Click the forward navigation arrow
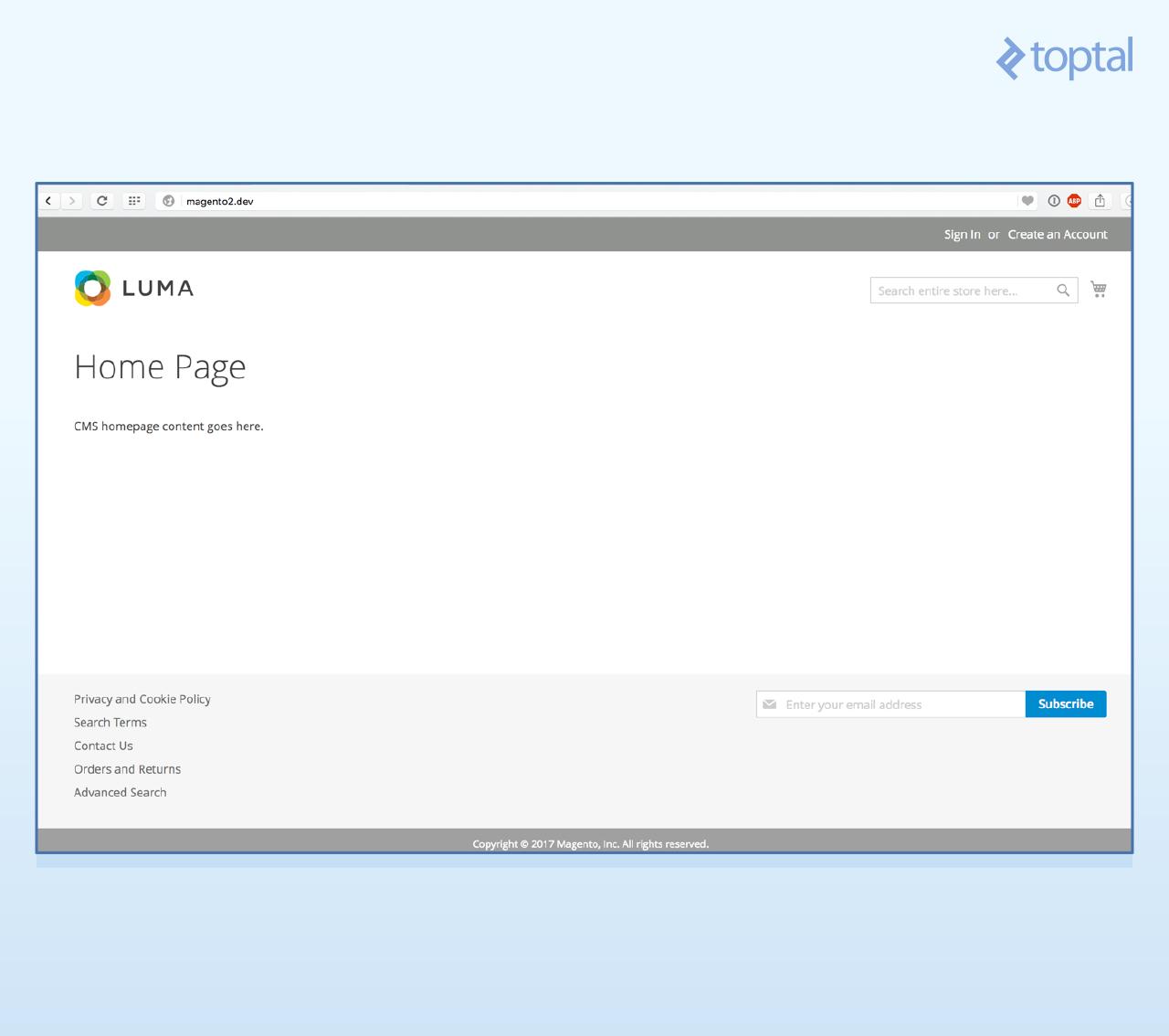1169x1036 pixels. coord(71,200)
